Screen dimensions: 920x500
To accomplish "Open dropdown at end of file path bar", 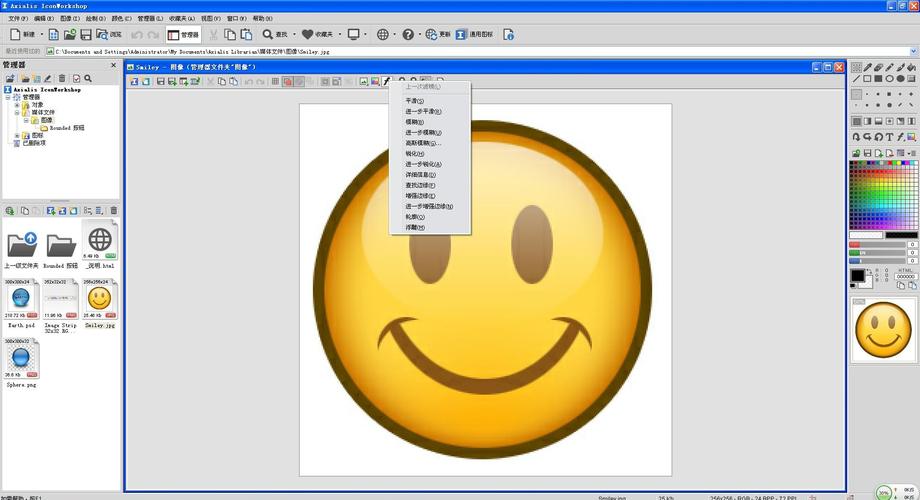I will 913,52.
